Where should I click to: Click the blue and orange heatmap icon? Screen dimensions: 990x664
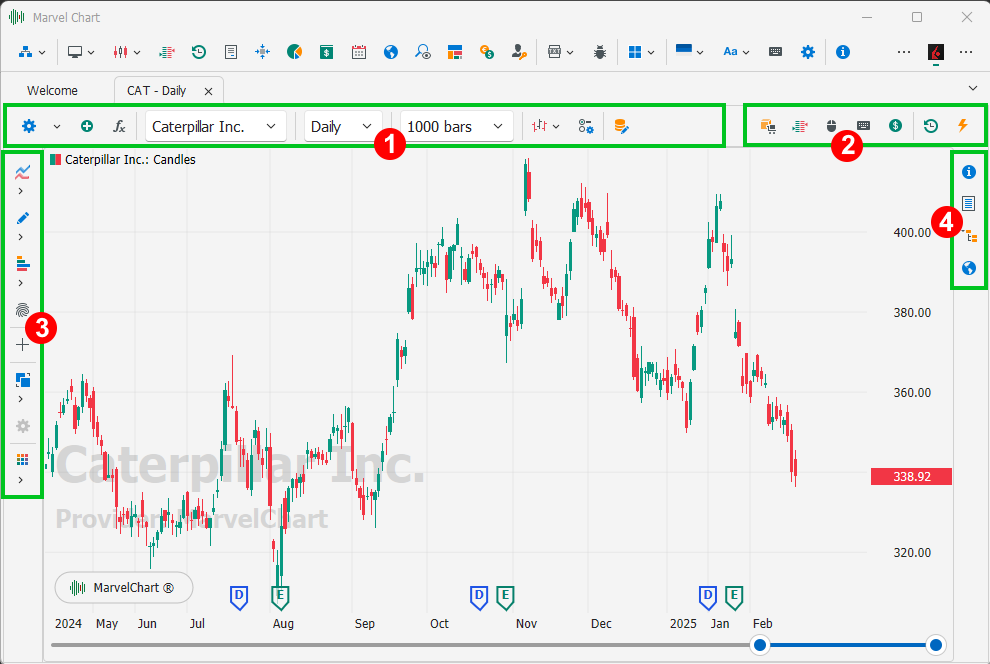[x=455, y=52]
